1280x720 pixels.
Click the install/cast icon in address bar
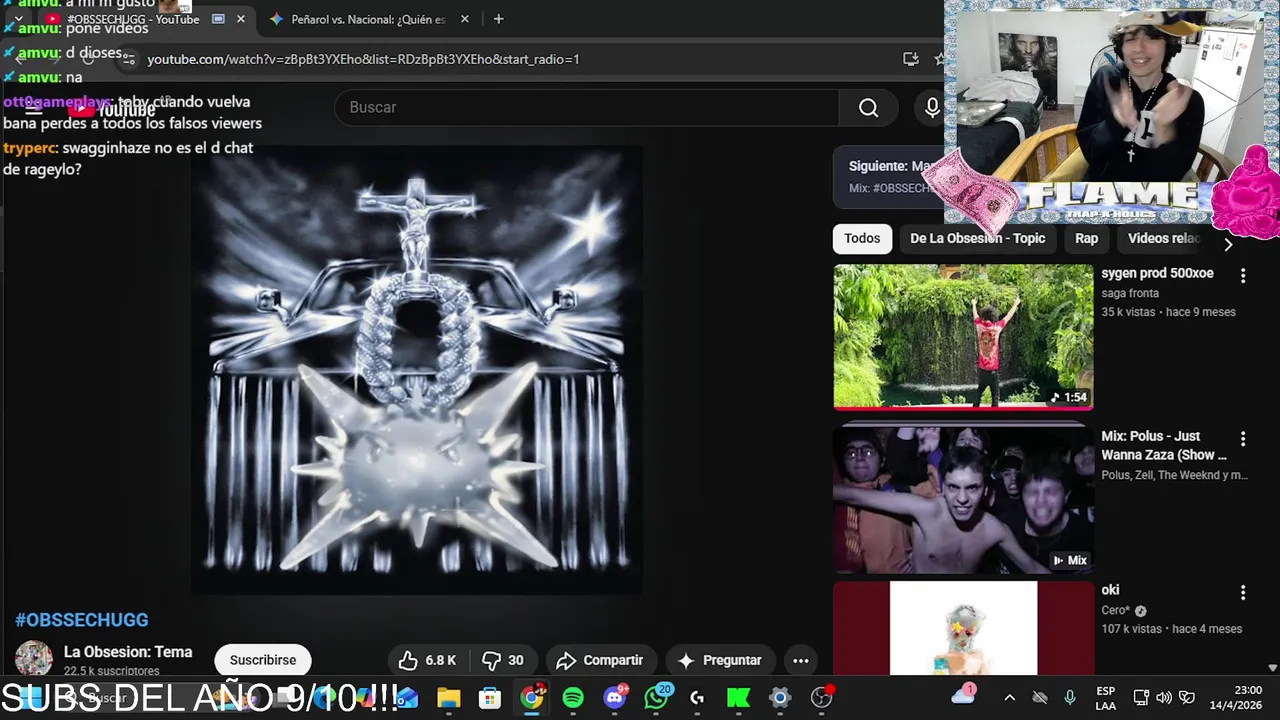tap(911, 59)
